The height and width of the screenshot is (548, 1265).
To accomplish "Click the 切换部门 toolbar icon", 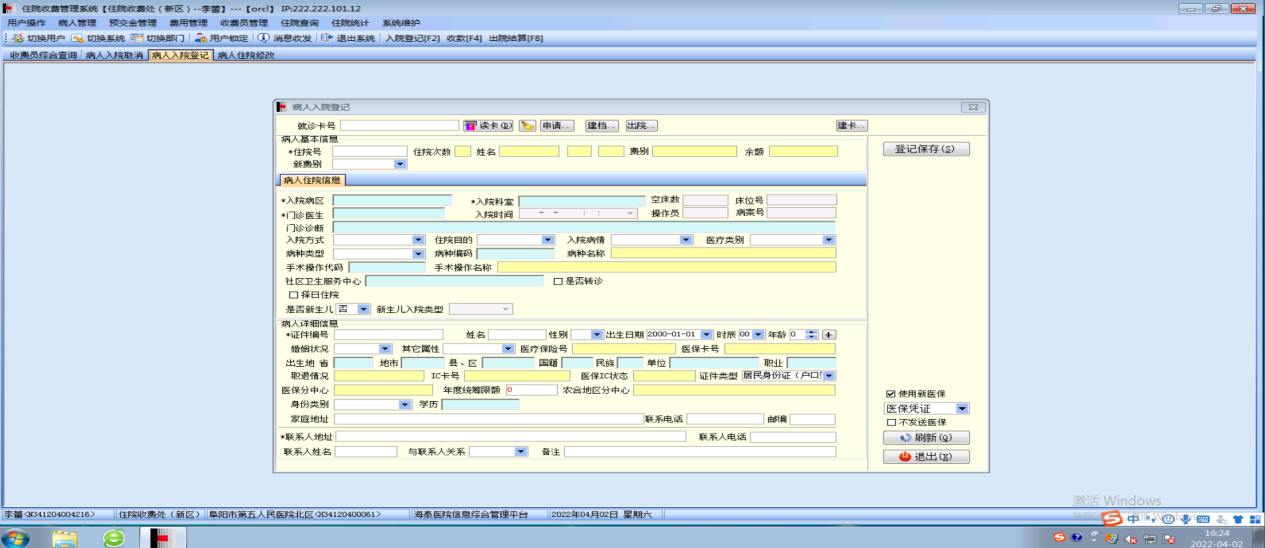I will click(138, 38).
